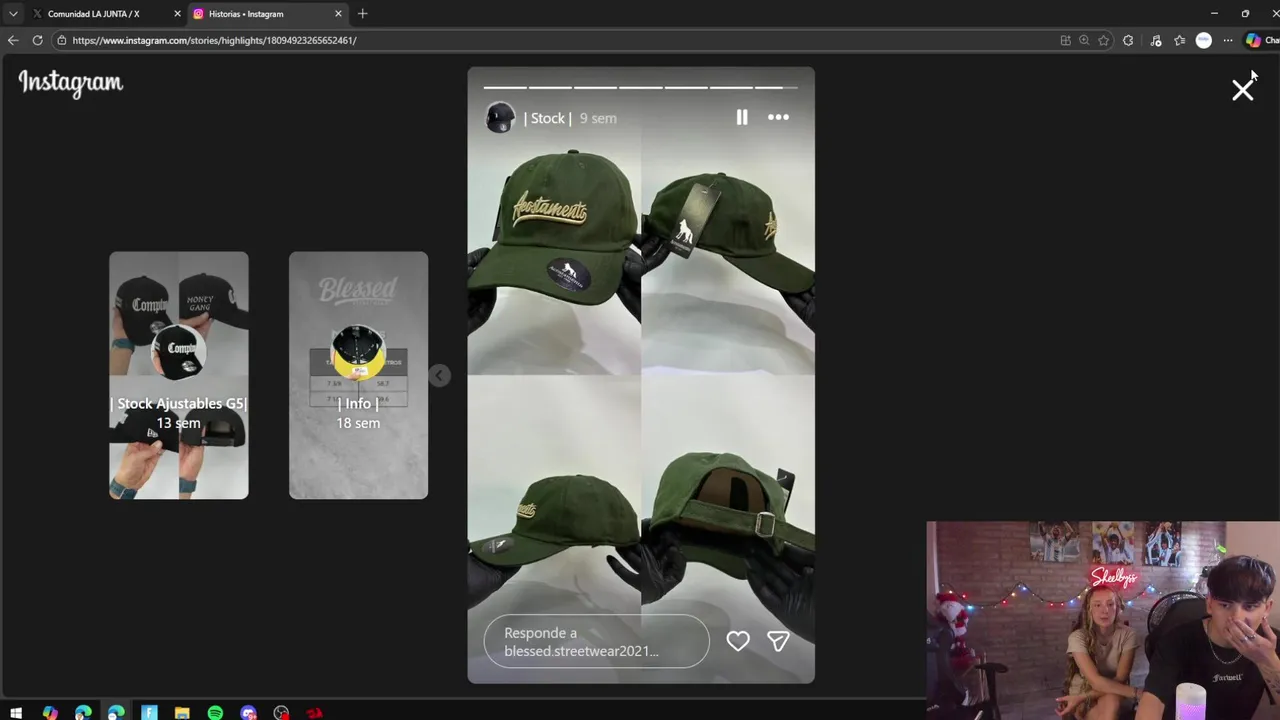
Task: Go to previous story with left arrow
Action: point(439,375)
